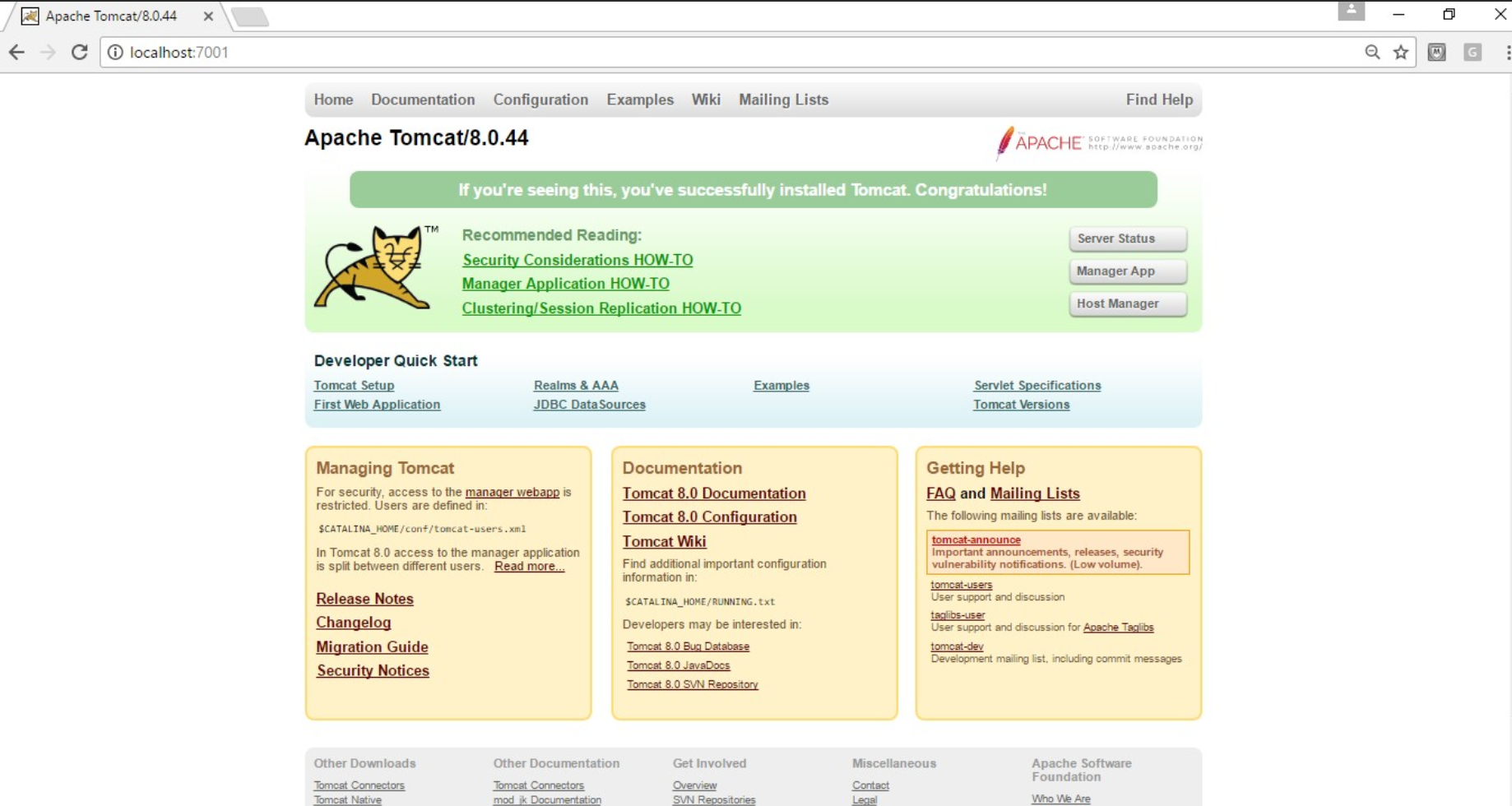Open Home in the navigation bar
This screenshot has width=1512, height=806.
click(333, 100)
